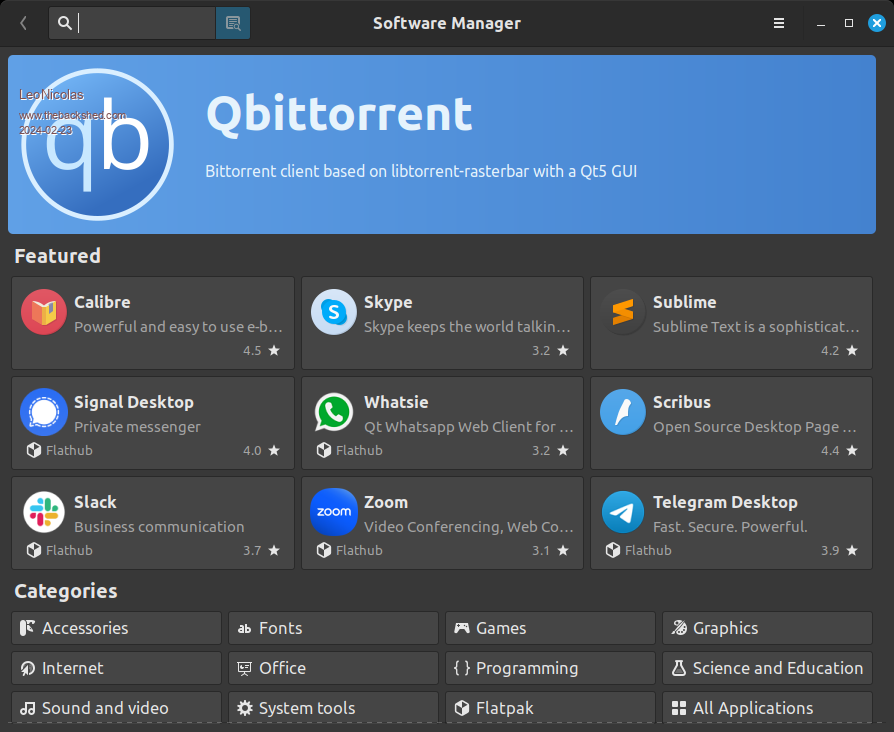Go back using the back arrow

coord(23,23)
